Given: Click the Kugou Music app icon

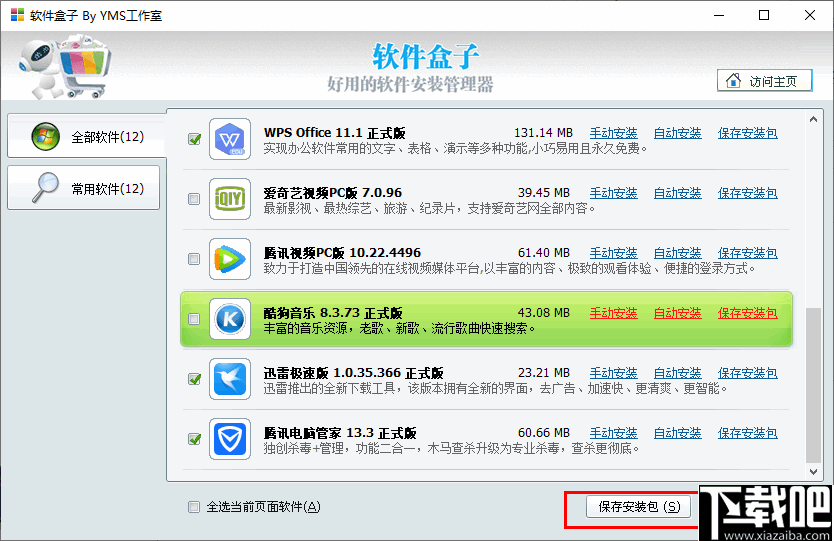Looking at the screenshot, I should point(230,319).
